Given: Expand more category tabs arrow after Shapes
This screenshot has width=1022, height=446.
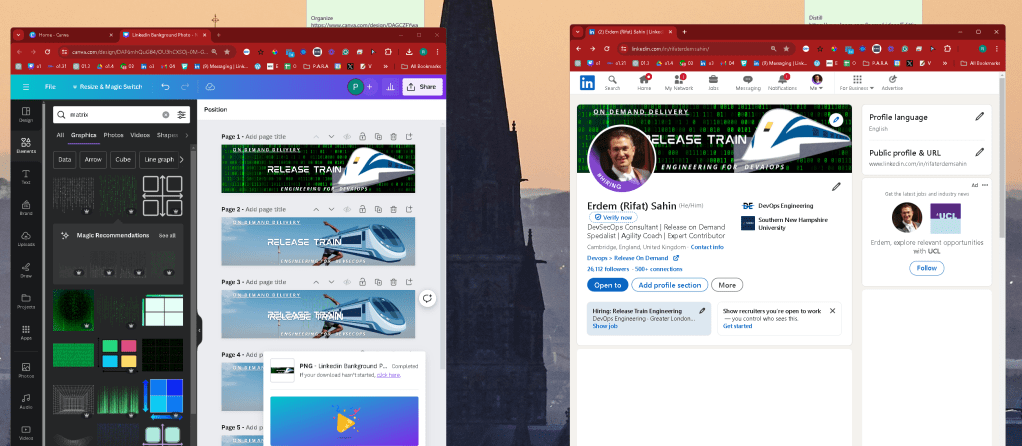Looking at the screenshot, I should click(x=186, y=136).
